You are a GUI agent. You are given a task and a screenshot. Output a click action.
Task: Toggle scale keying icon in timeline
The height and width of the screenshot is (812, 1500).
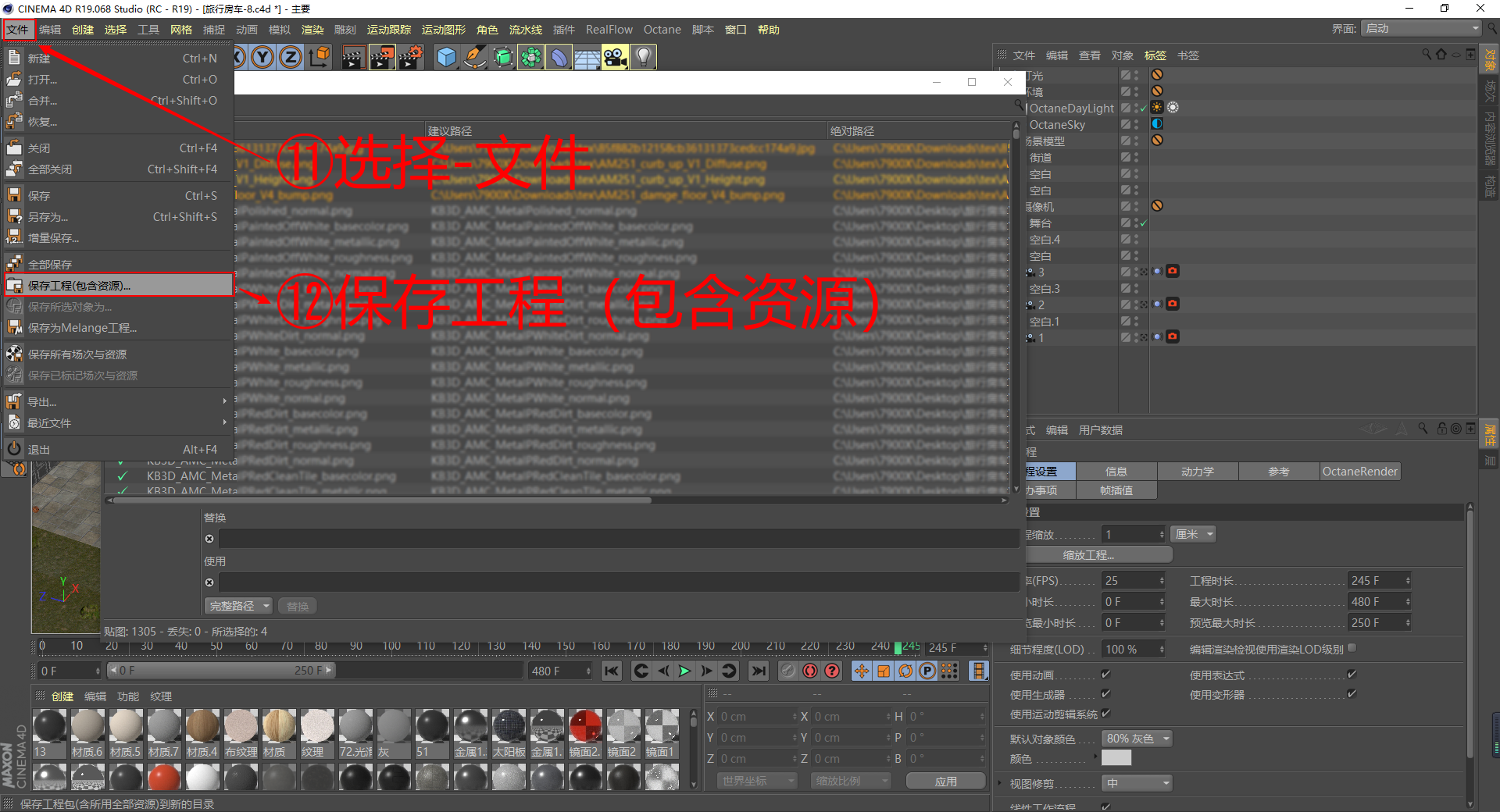[x=884, y=671]
